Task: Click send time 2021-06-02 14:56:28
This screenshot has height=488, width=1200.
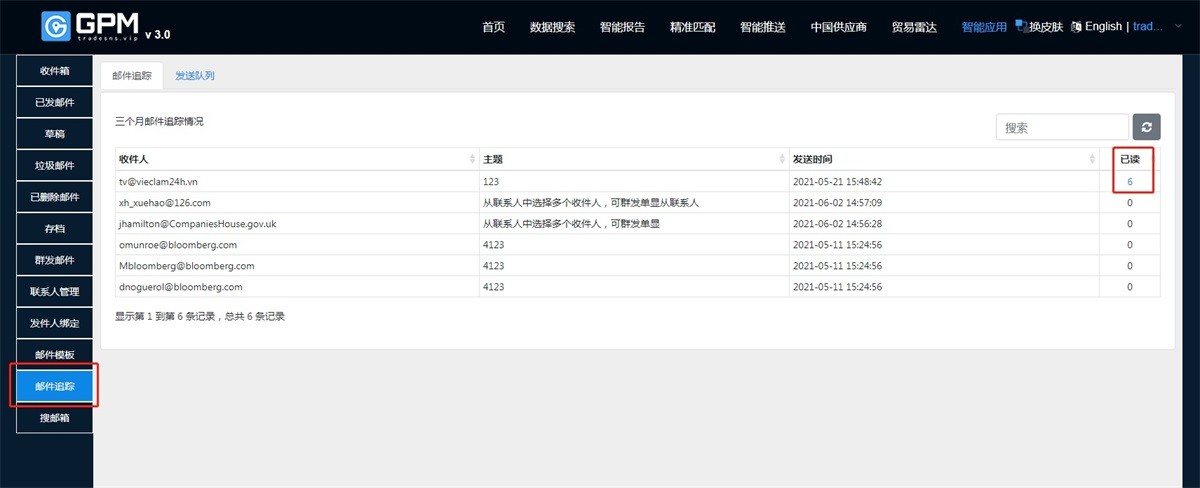Action: click(x=837, y=223)
